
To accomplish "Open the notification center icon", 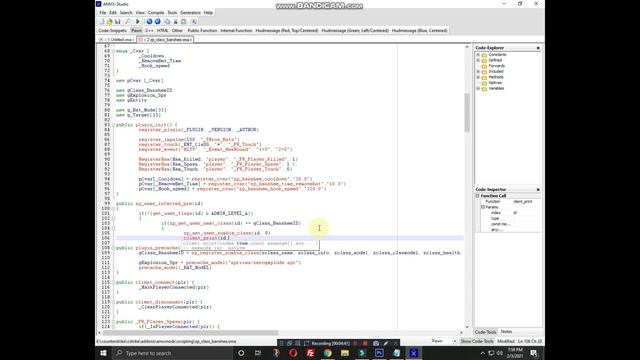I will click(533, 353).
